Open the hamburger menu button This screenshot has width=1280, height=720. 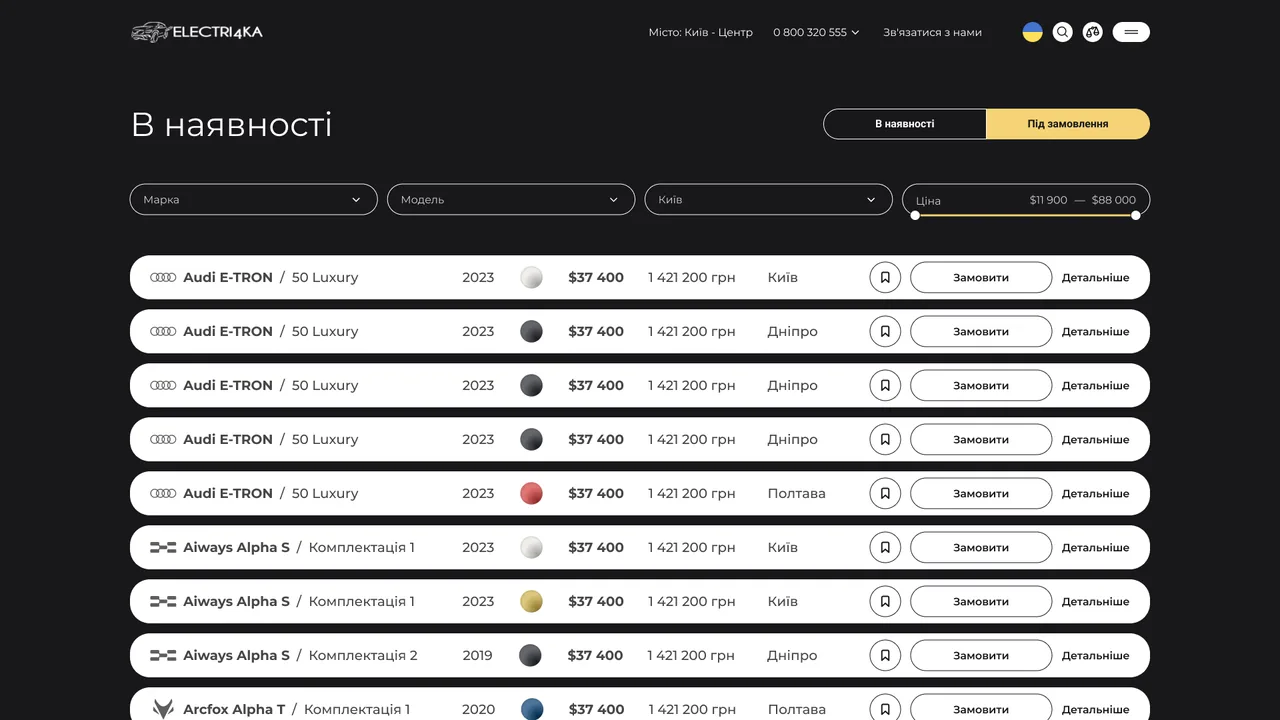point(1131,32)
